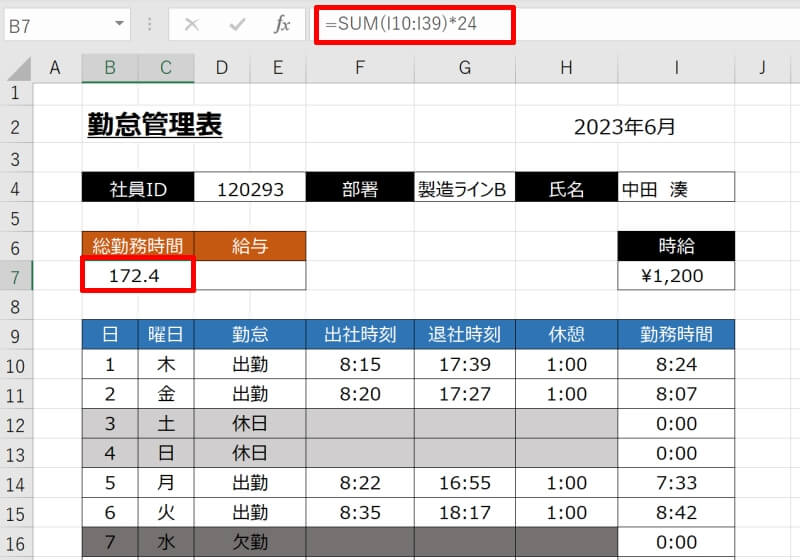The width and height of the screenshot is (800, 560).
Task: Click the work hours cell 7:33
Action: tap(676, 482)
